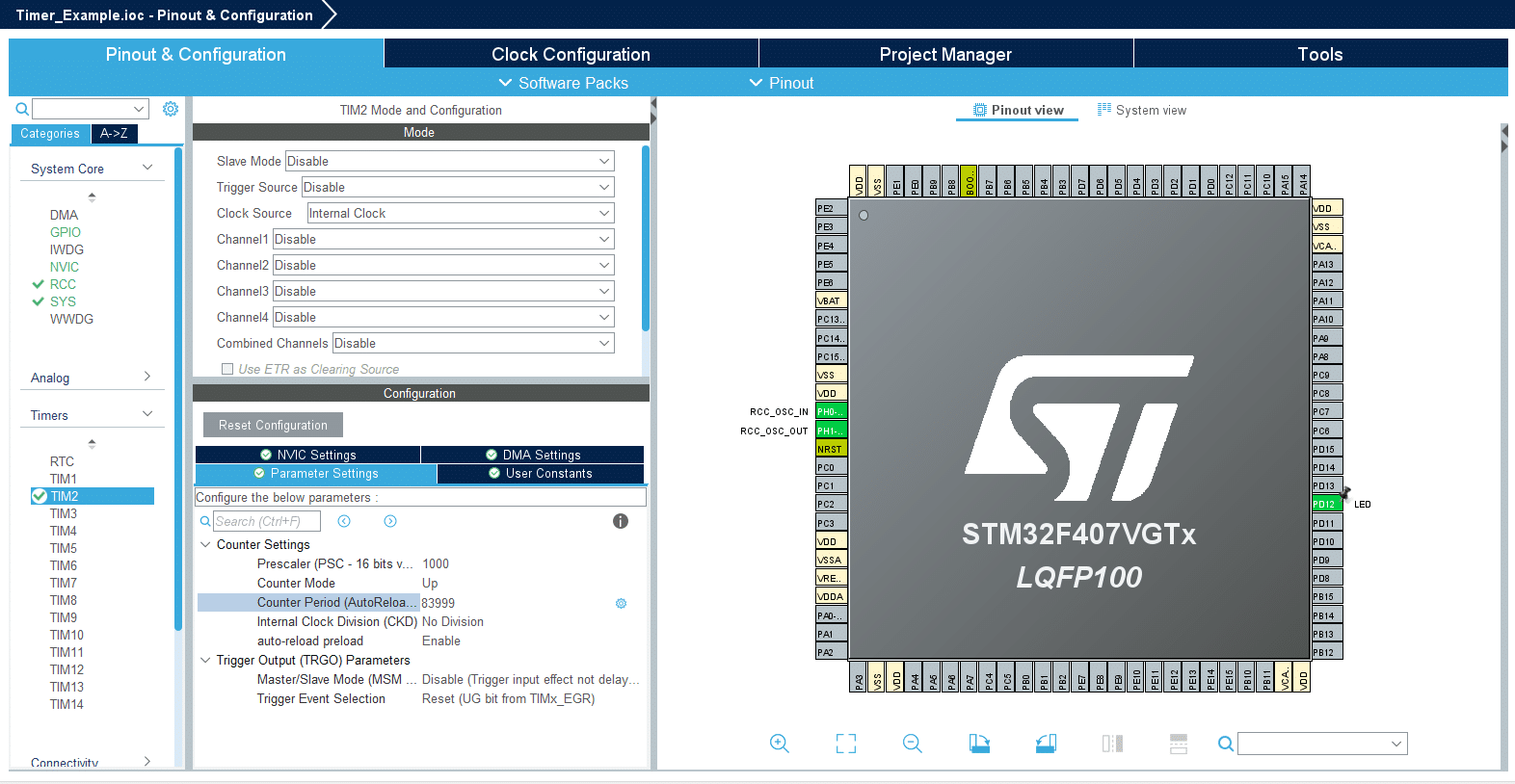Open the Channel2 dropdown
This screenshot has width=1515, height=784.
click(x=443, y=265)
